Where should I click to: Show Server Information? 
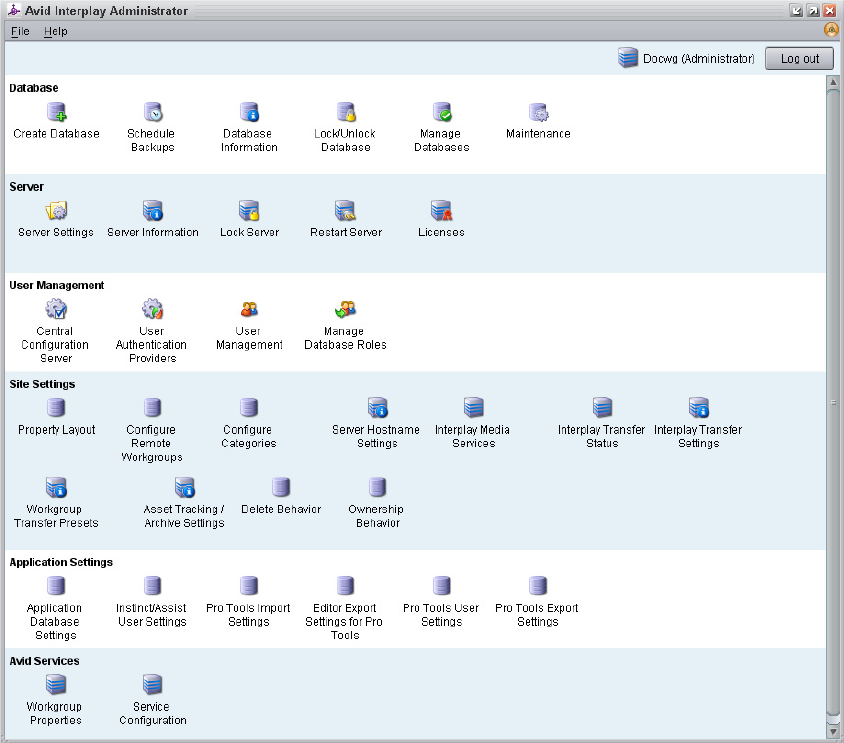coord(153,211)
